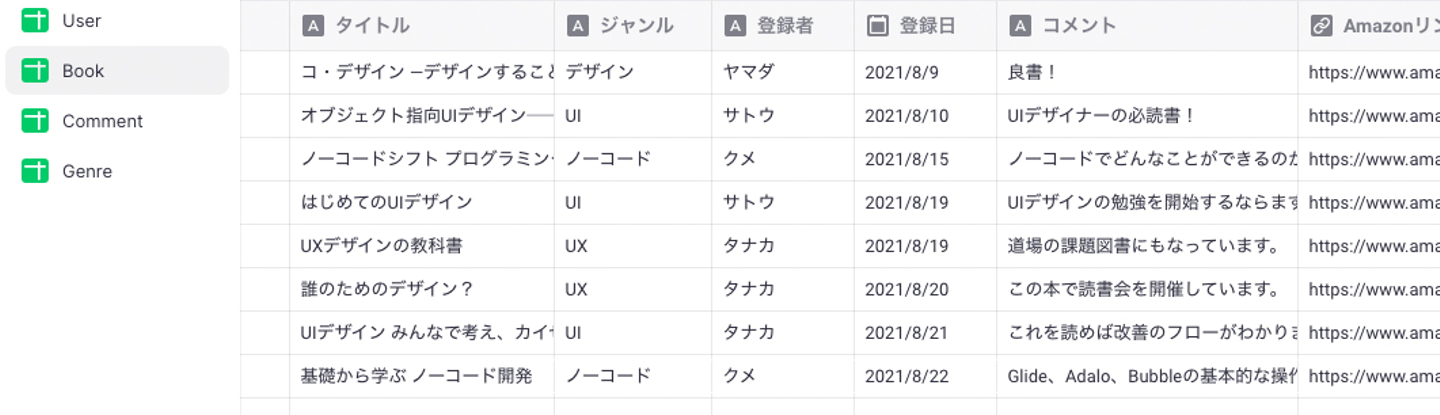
Task: Click the link icon beside Amazon column
Action: point(1321,26)
